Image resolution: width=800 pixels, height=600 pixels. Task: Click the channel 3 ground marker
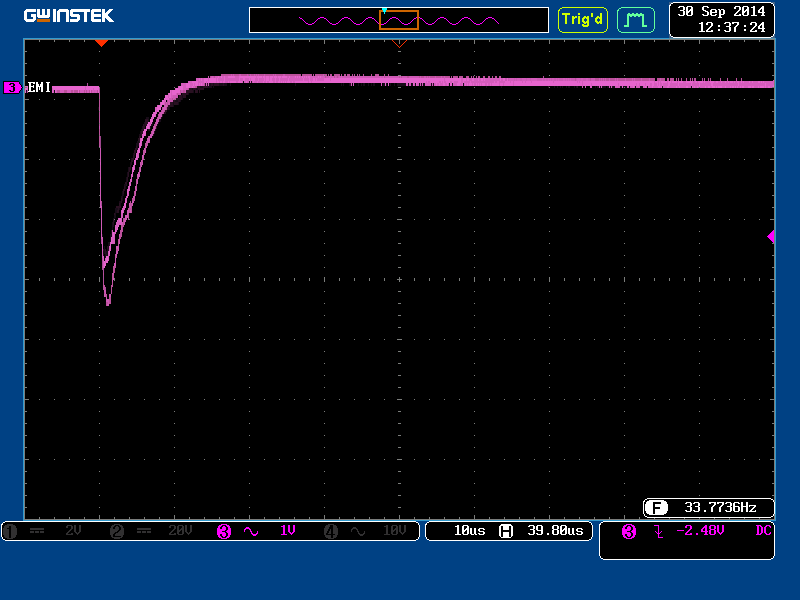point(12,88)
